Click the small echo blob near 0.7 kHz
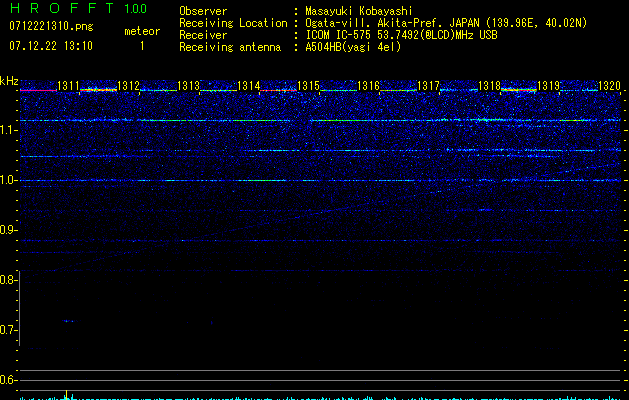The image size is (629, 400). point(69,321)
